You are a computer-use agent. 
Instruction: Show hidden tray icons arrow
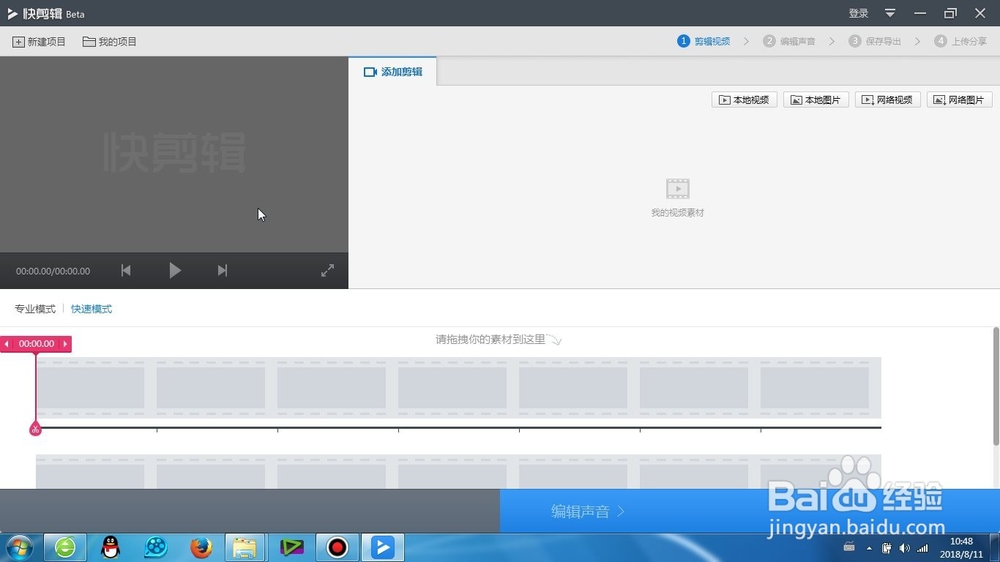click(x=869, y=548)
